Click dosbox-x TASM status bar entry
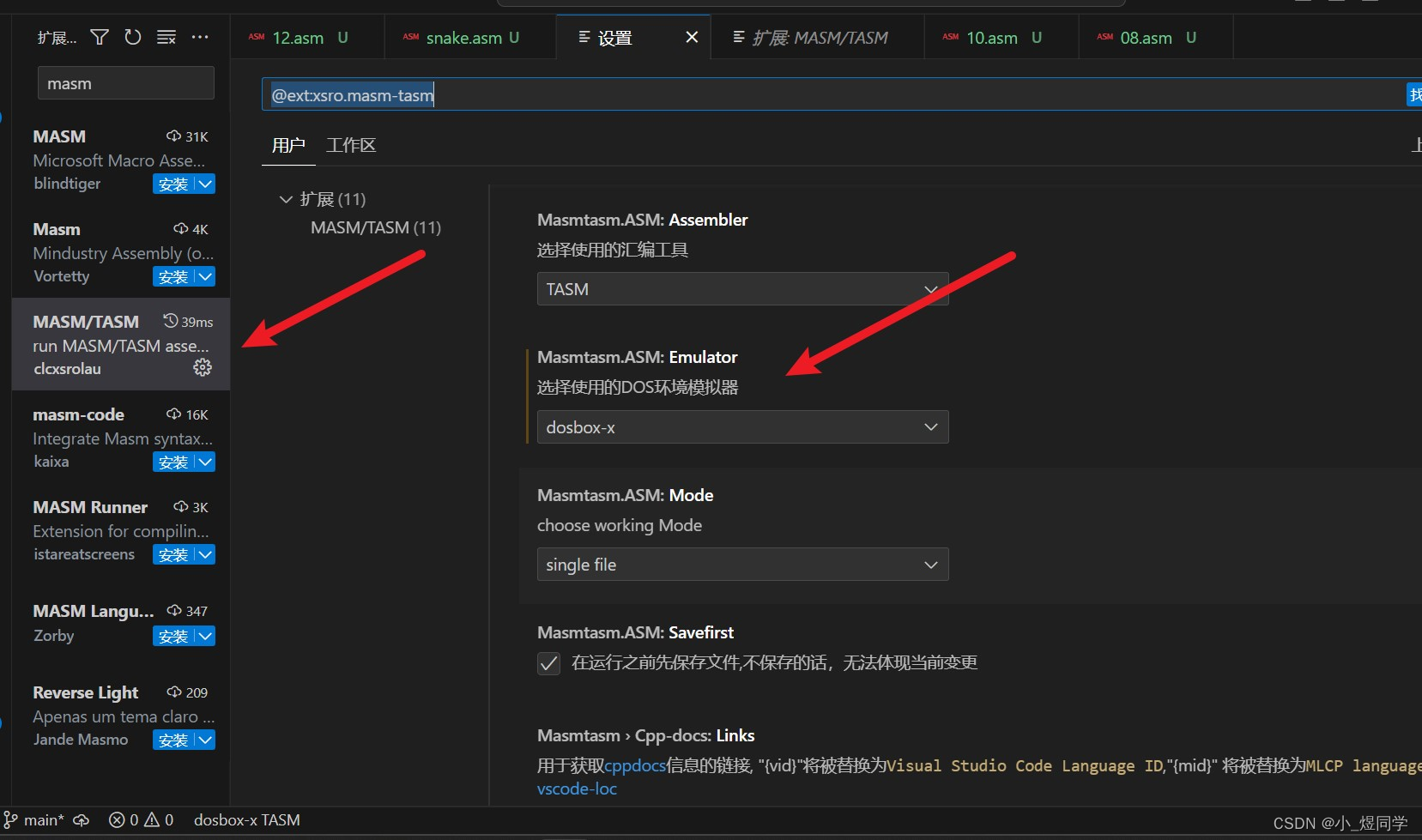 pyautogui.click(x=247, y=820)
